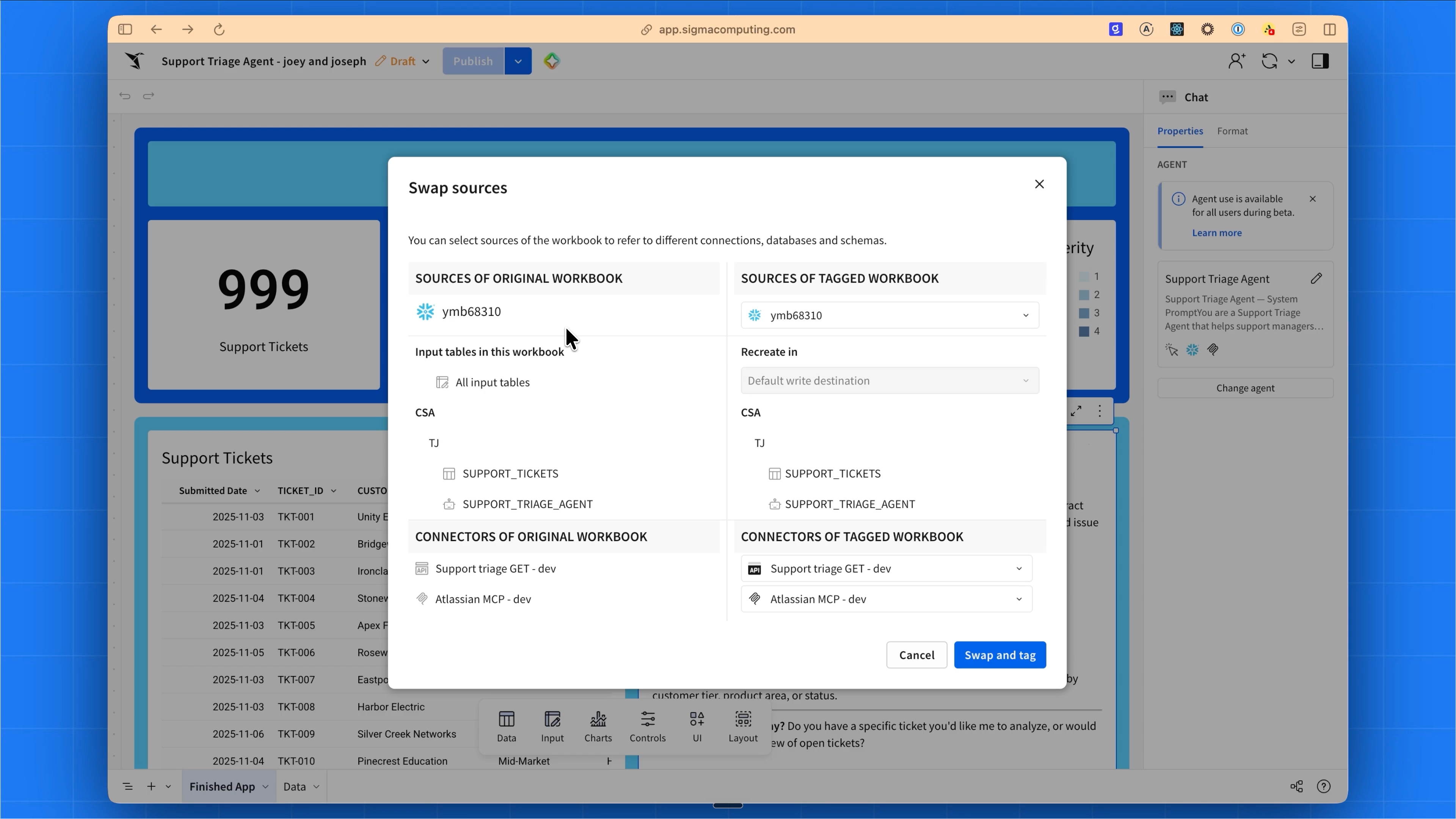This screenshot has height=819, width=1456.
Task: Click the agent MCP connector icon
Action: tap(1213, 350)
